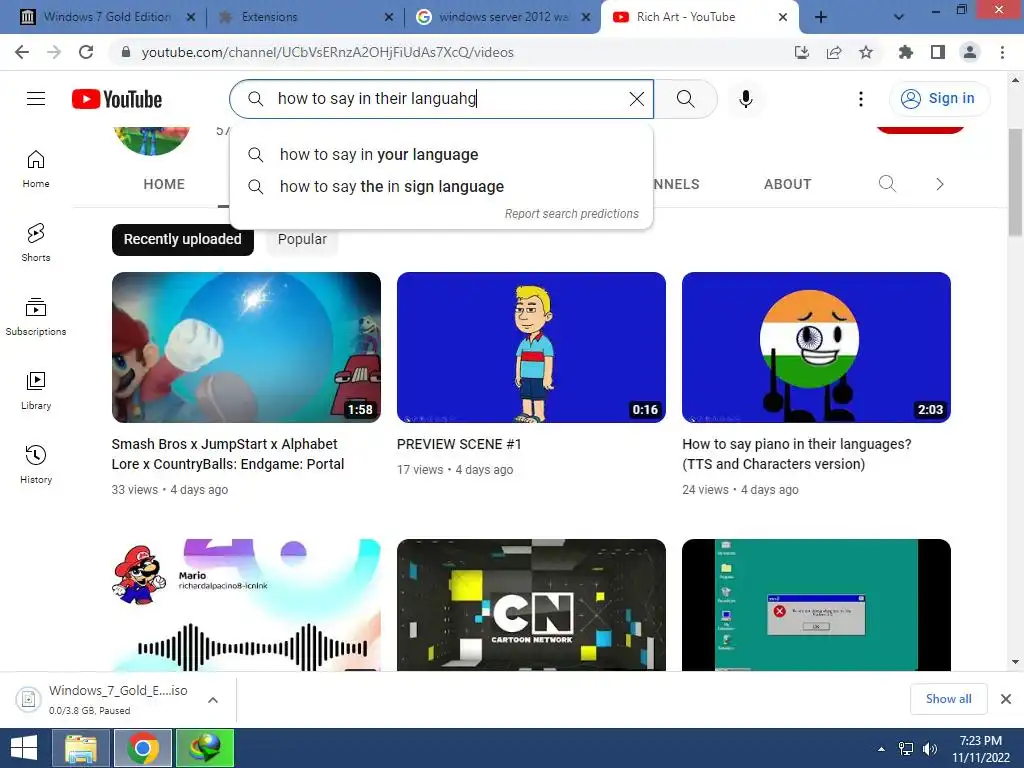1024x768 pixels.
Task: Search within channel magnifier icon
Action: tap(887, 184)
